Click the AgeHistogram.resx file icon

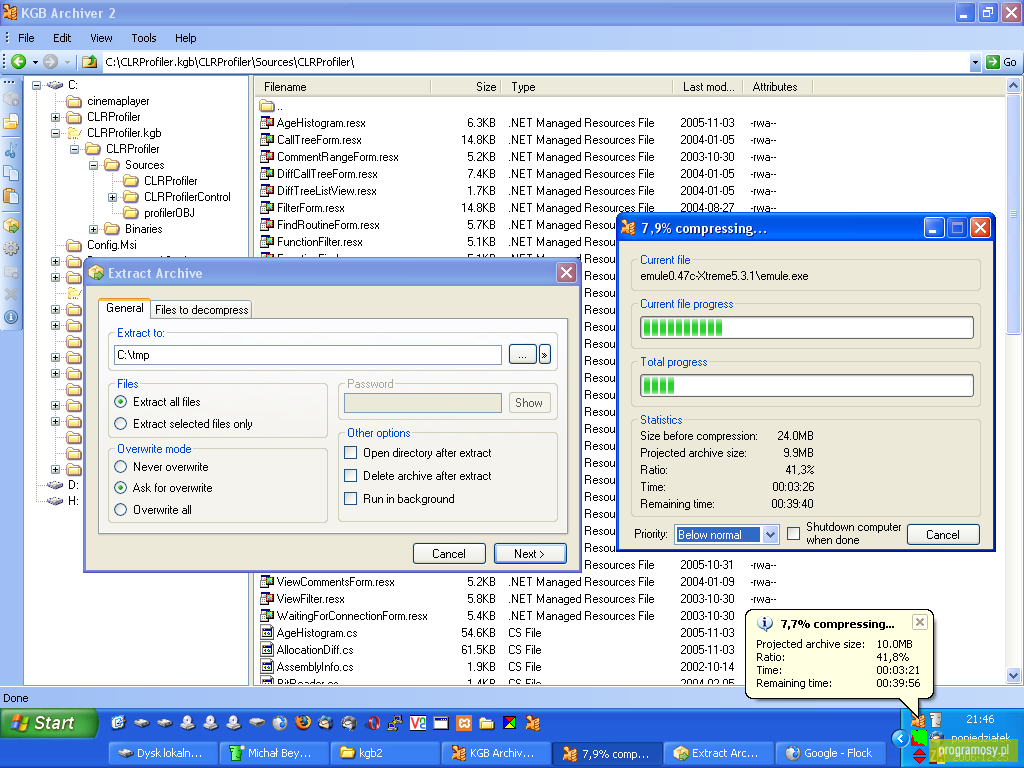tap(266, 122)
